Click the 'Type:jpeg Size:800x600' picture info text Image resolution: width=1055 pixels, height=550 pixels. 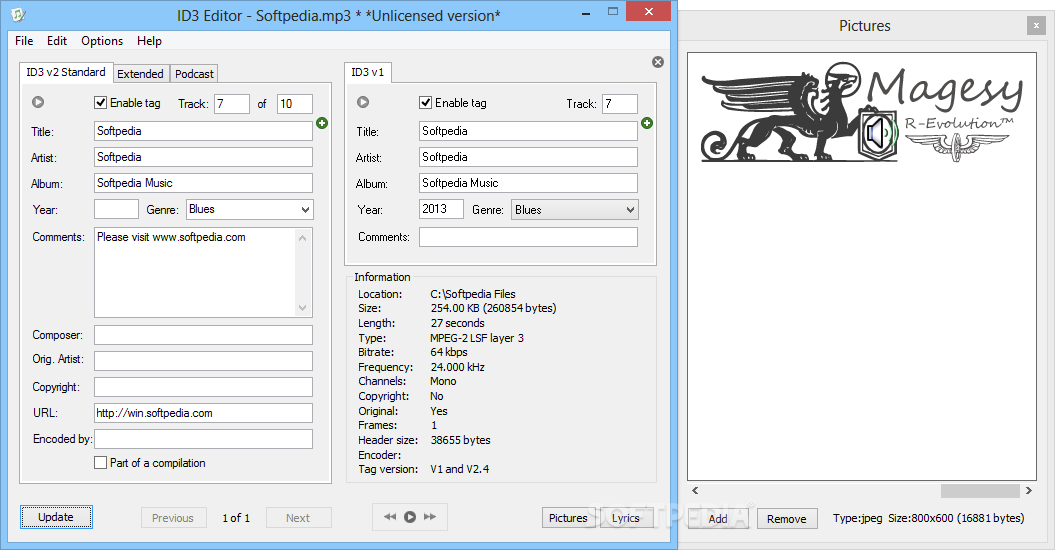pyautogui.click(x=929, y=518)
